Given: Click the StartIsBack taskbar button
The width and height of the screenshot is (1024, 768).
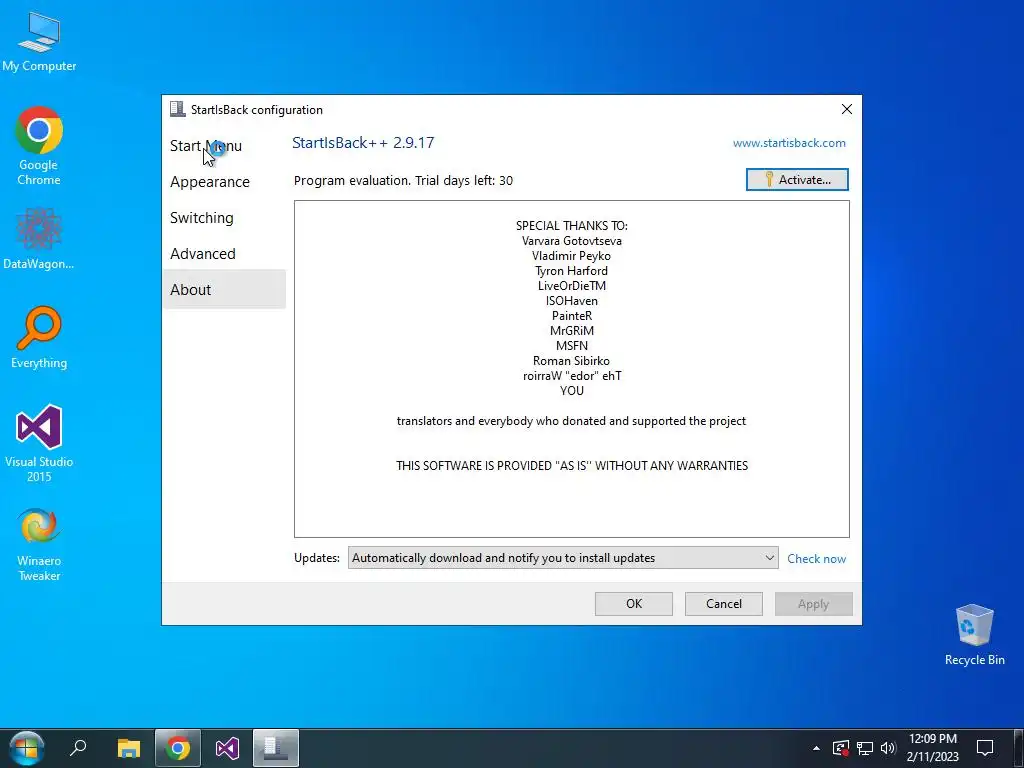Looking at the screenshot, I should [x=275, y=748].
